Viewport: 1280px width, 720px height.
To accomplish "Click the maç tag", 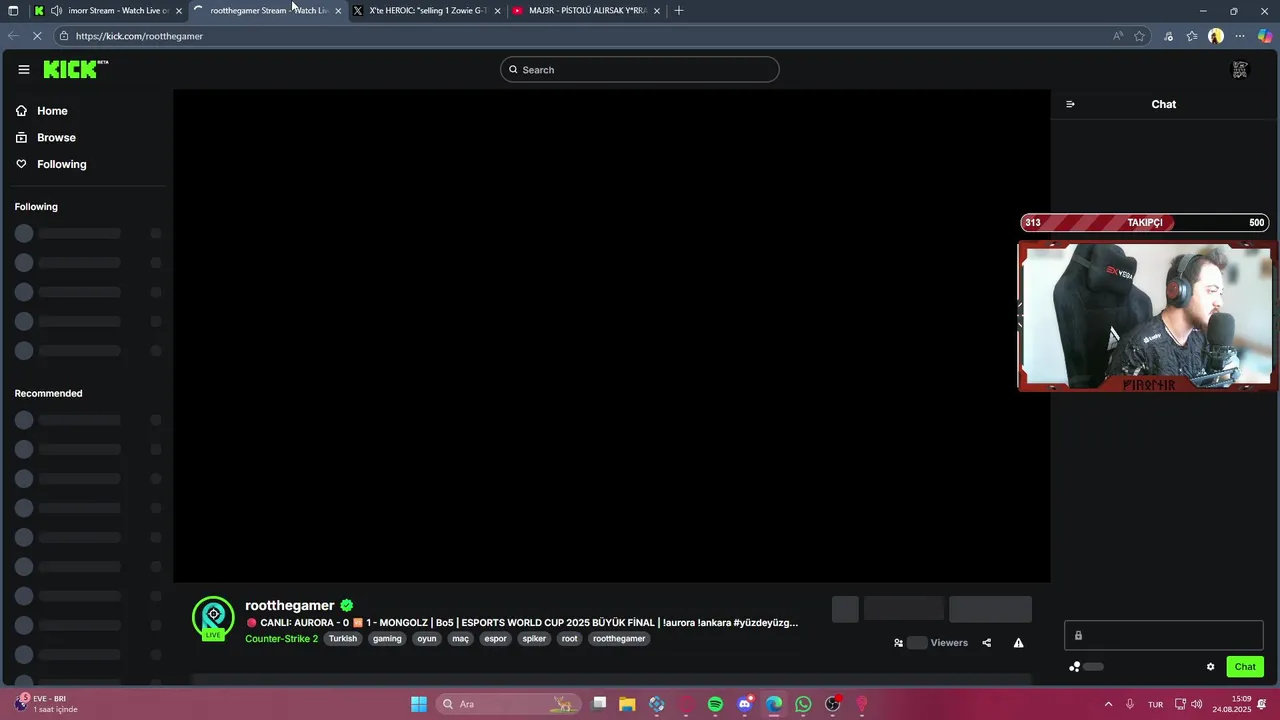I will pos(460,639).
